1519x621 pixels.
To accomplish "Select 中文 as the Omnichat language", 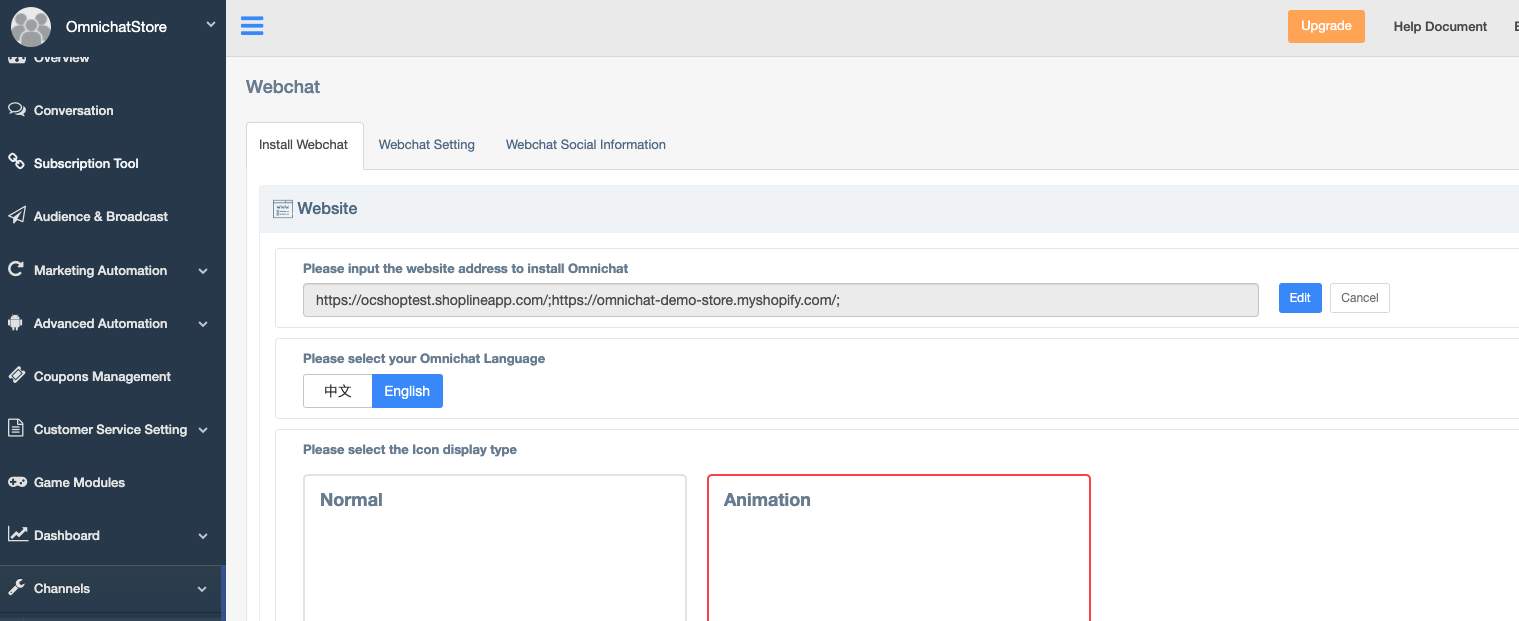I will (x=338, y=391).
